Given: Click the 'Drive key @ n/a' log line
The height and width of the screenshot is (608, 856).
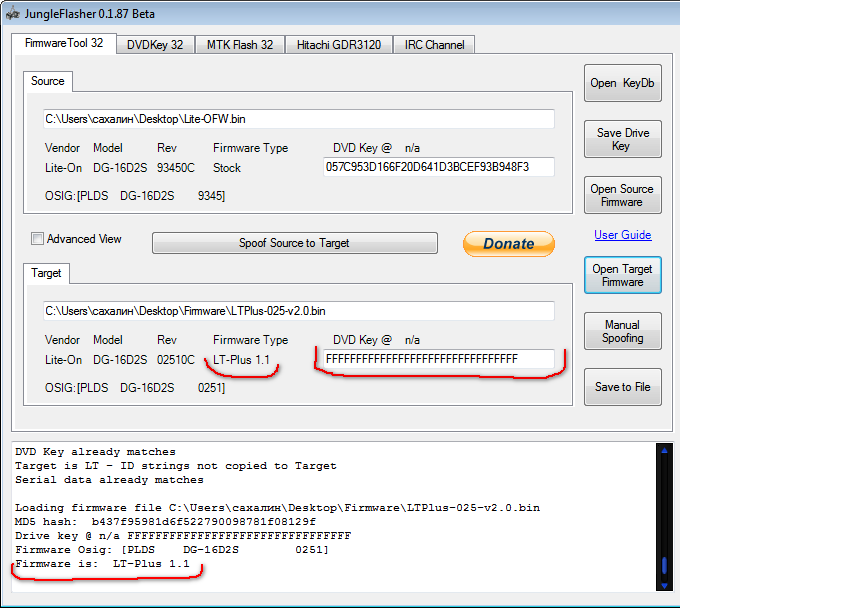Looking at the screenshot, I should point(183,536).
